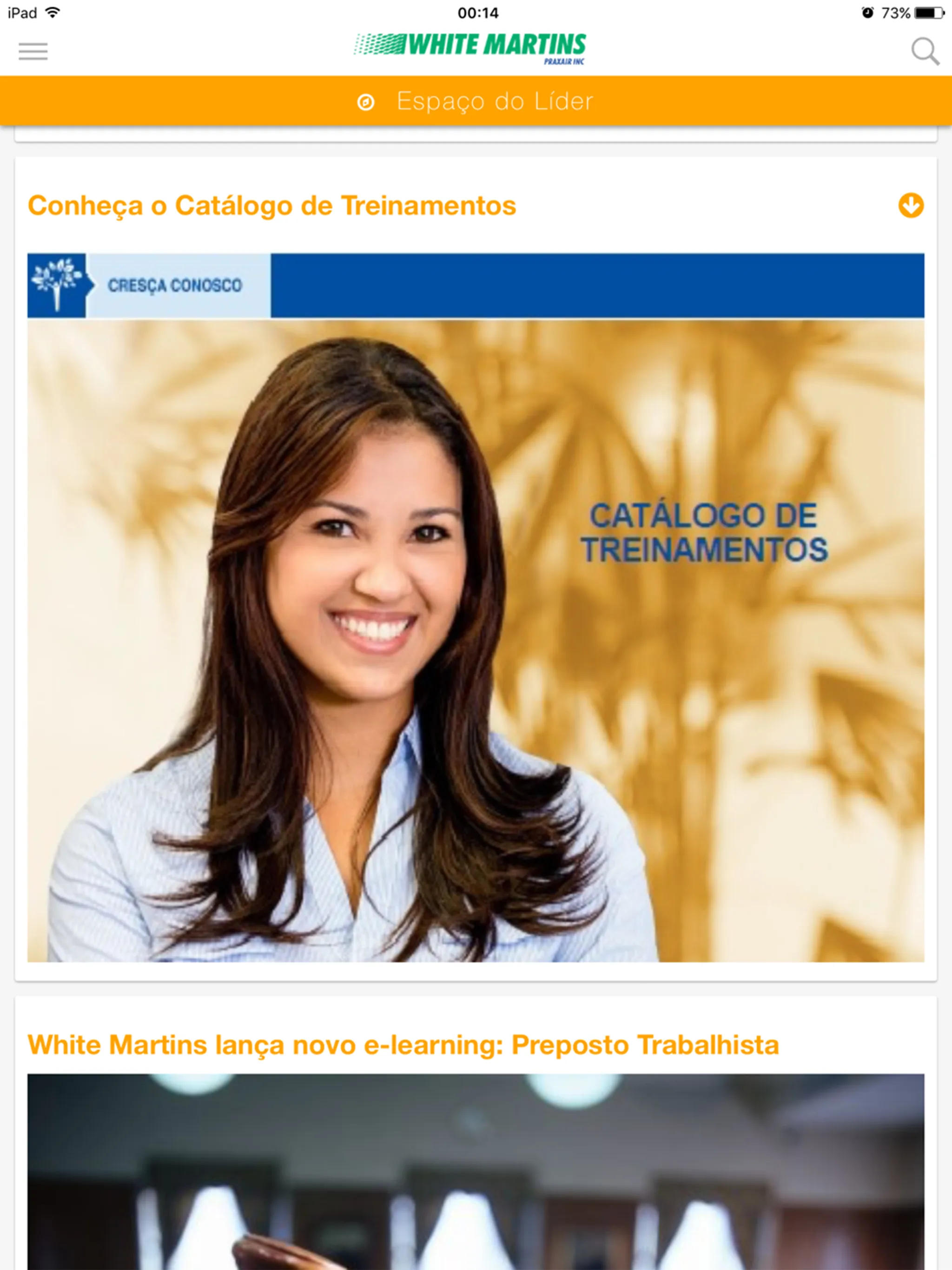Select the orange download arrow button

click(x=911, y=205)
